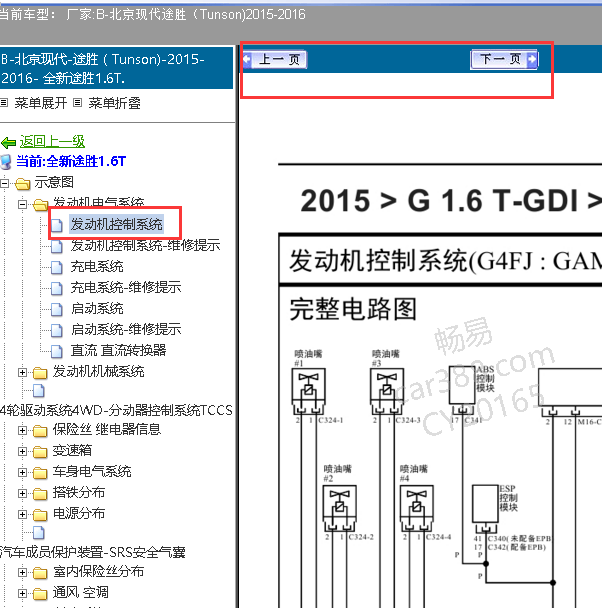Image resolution: width=602 pixels, height=608 pixels.
Task: Click page icon above SRS安全气囊 entry
Action: pyautogui.click(x=39, y=533)
